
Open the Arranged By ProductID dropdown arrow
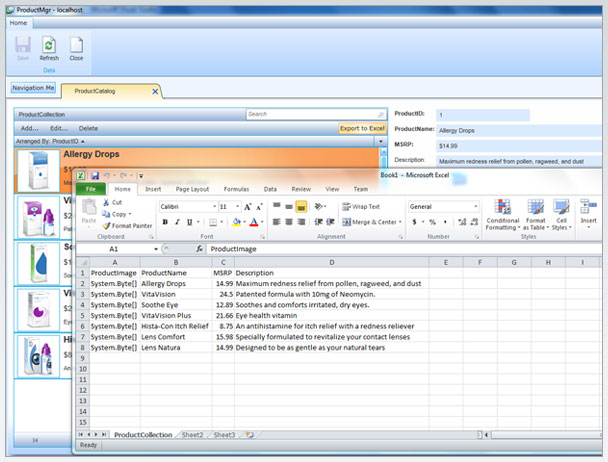[381, 142]
